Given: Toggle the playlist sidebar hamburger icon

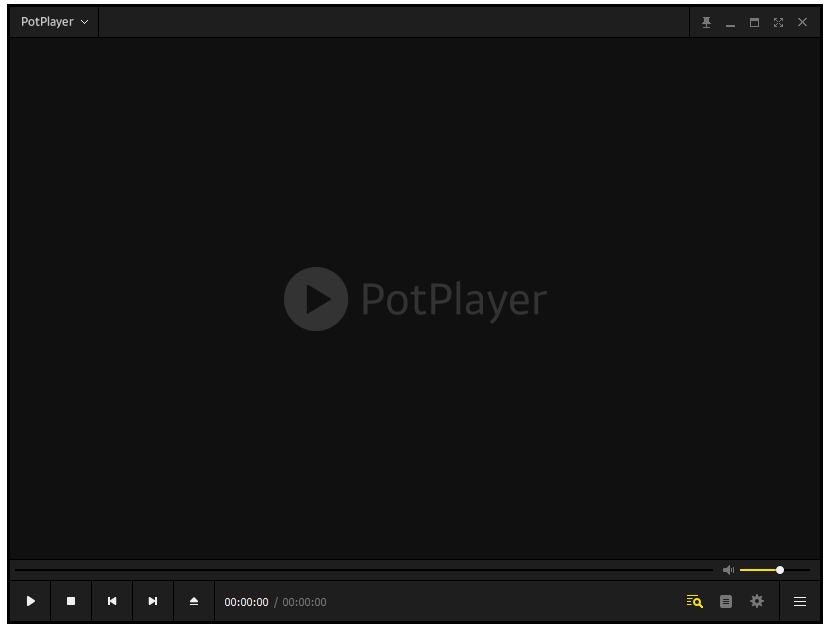Looking at the screenshot, I should click(x=800, y=601).
